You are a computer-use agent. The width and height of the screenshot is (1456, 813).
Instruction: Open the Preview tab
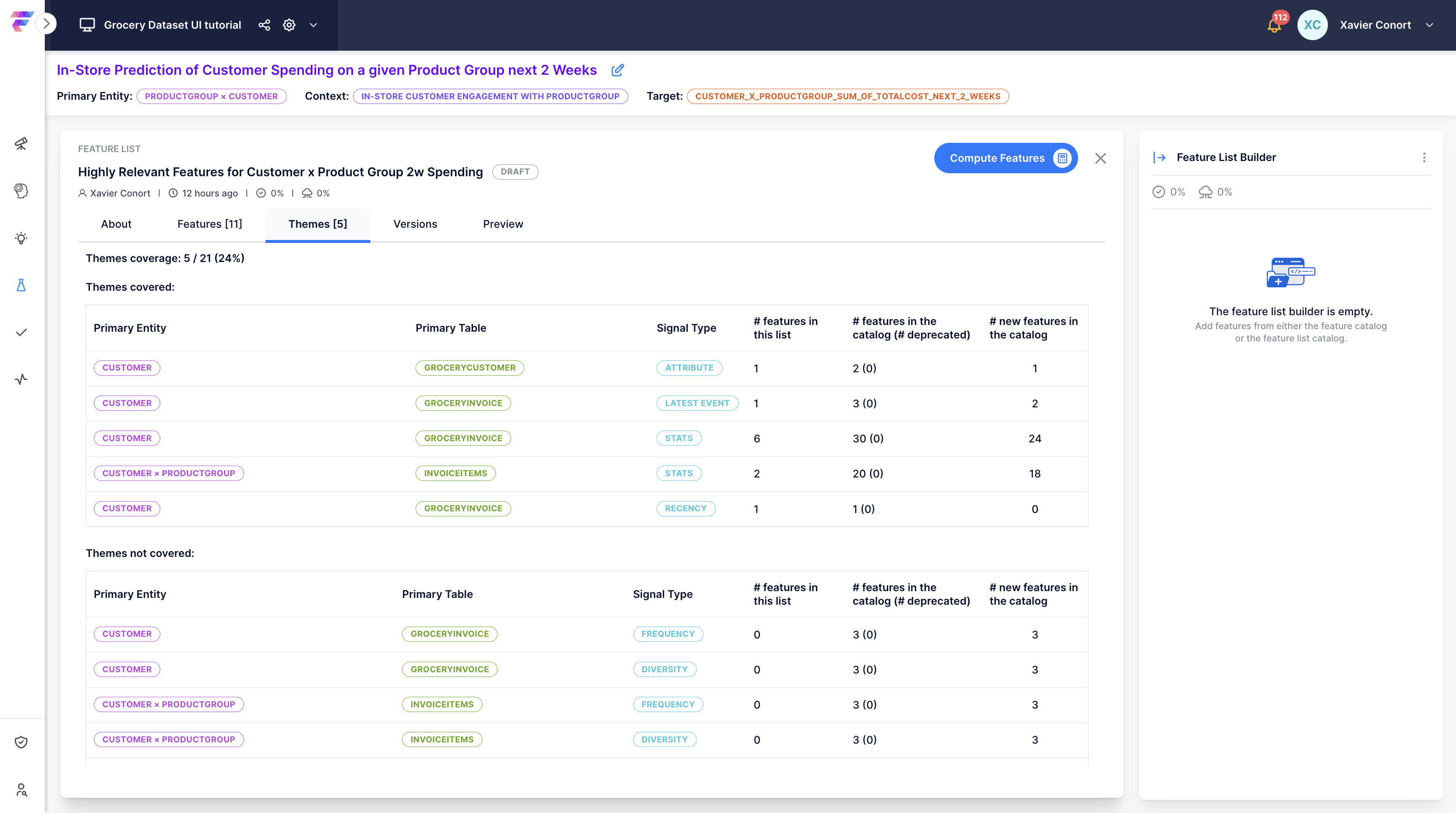click(503, 224)
